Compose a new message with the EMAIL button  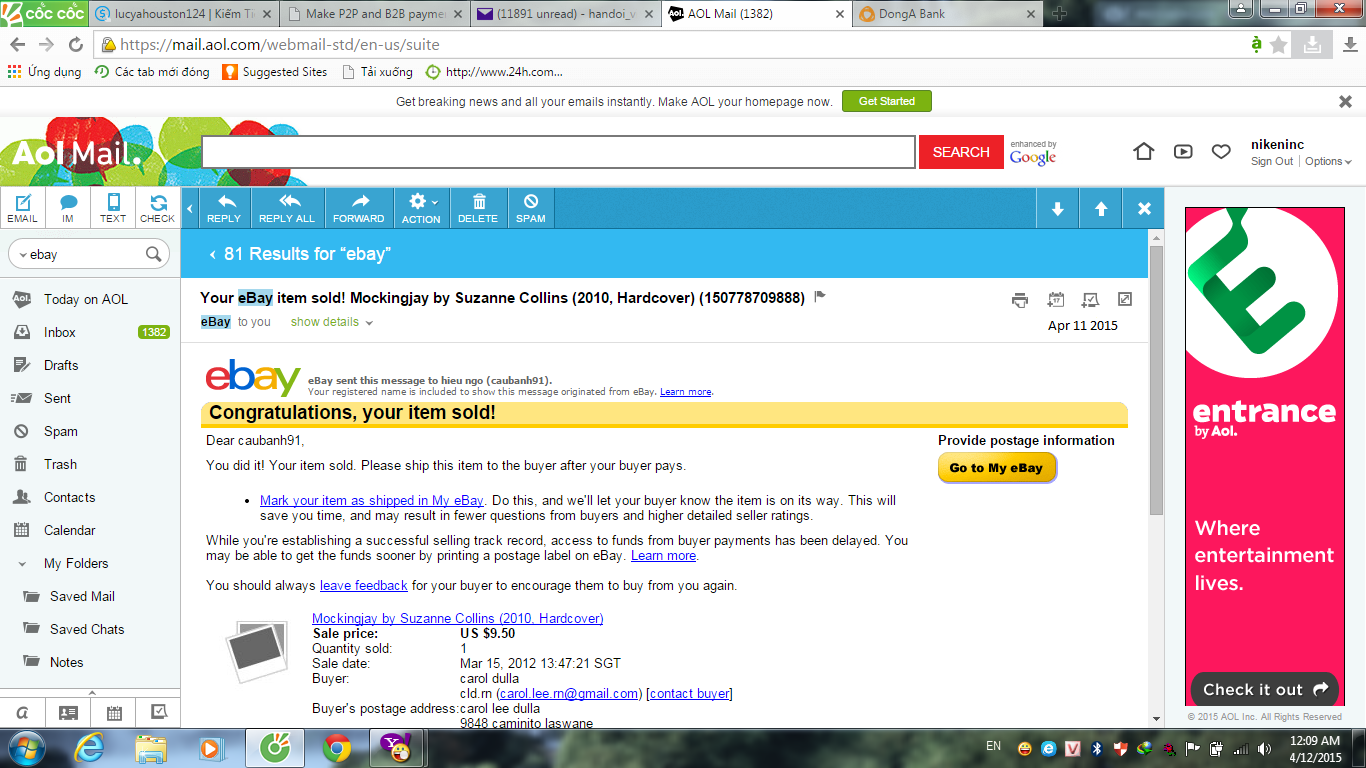[x=22, y=208]
